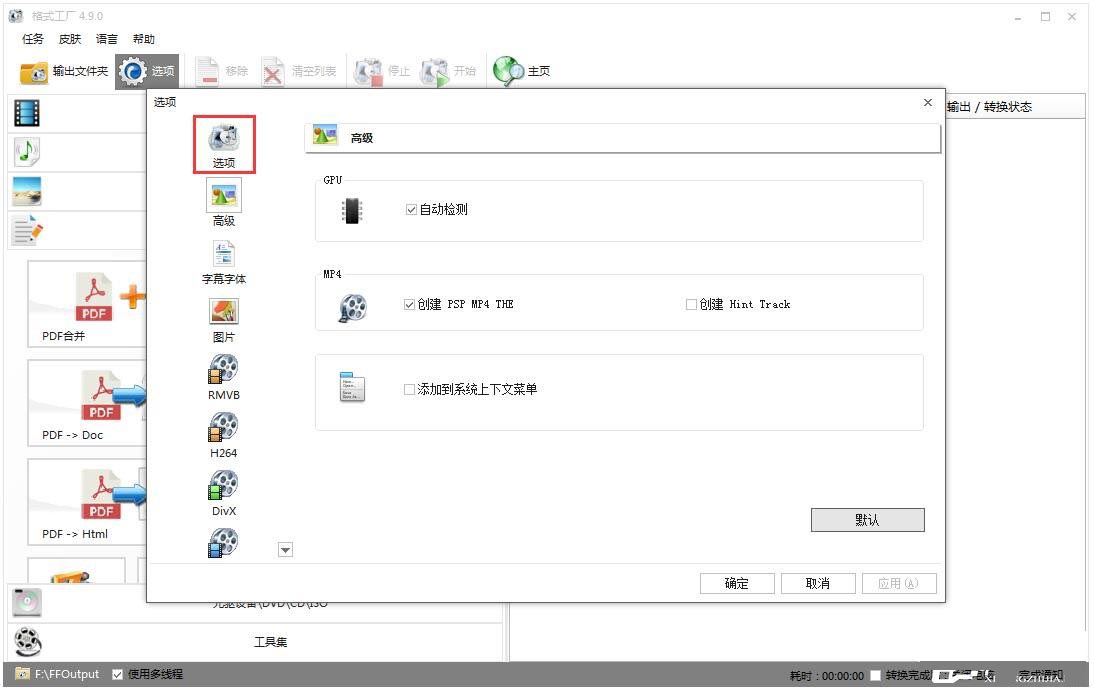Select the document category icon

point(28,230)
